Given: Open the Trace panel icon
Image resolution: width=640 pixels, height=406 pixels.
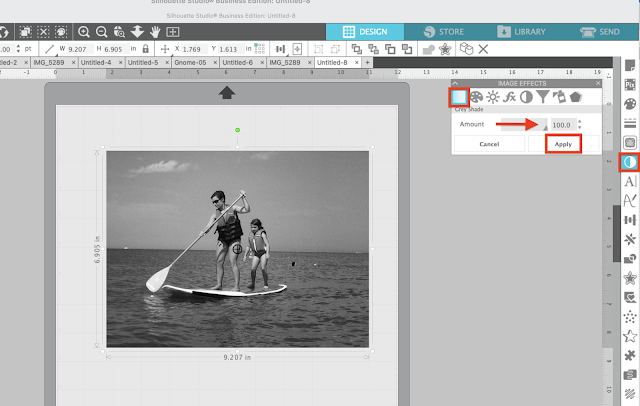Looking at the screenshot, I should (x=630, y=142).
